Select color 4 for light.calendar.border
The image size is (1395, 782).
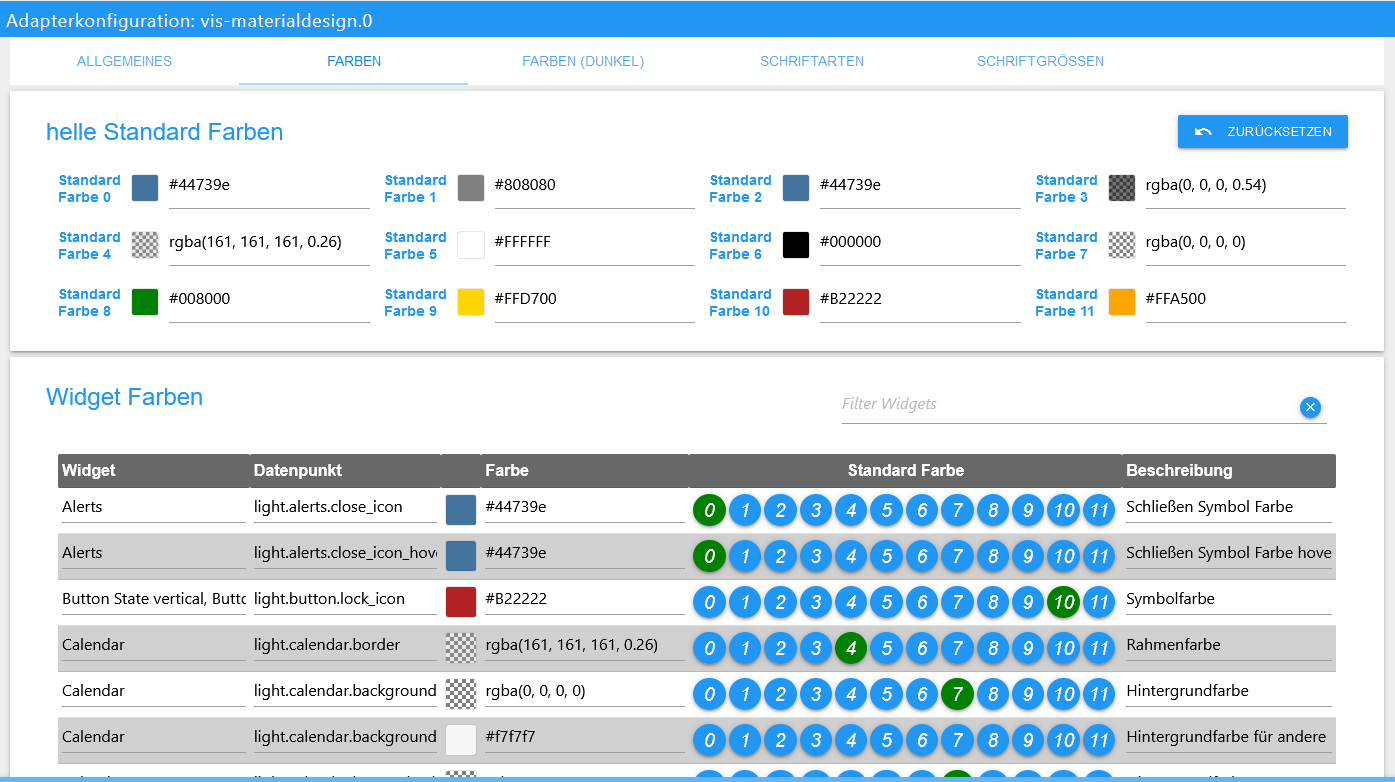851,649
